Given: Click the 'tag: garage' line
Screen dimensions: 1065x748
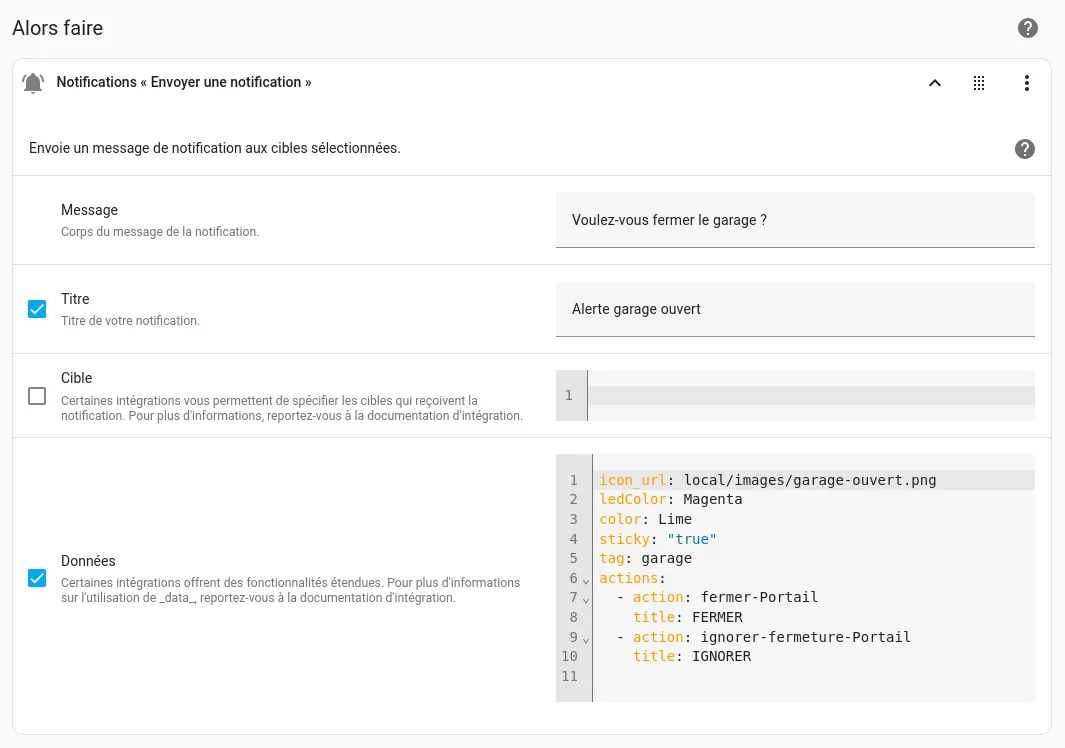Looking at the screenshot, I should 645,558.
